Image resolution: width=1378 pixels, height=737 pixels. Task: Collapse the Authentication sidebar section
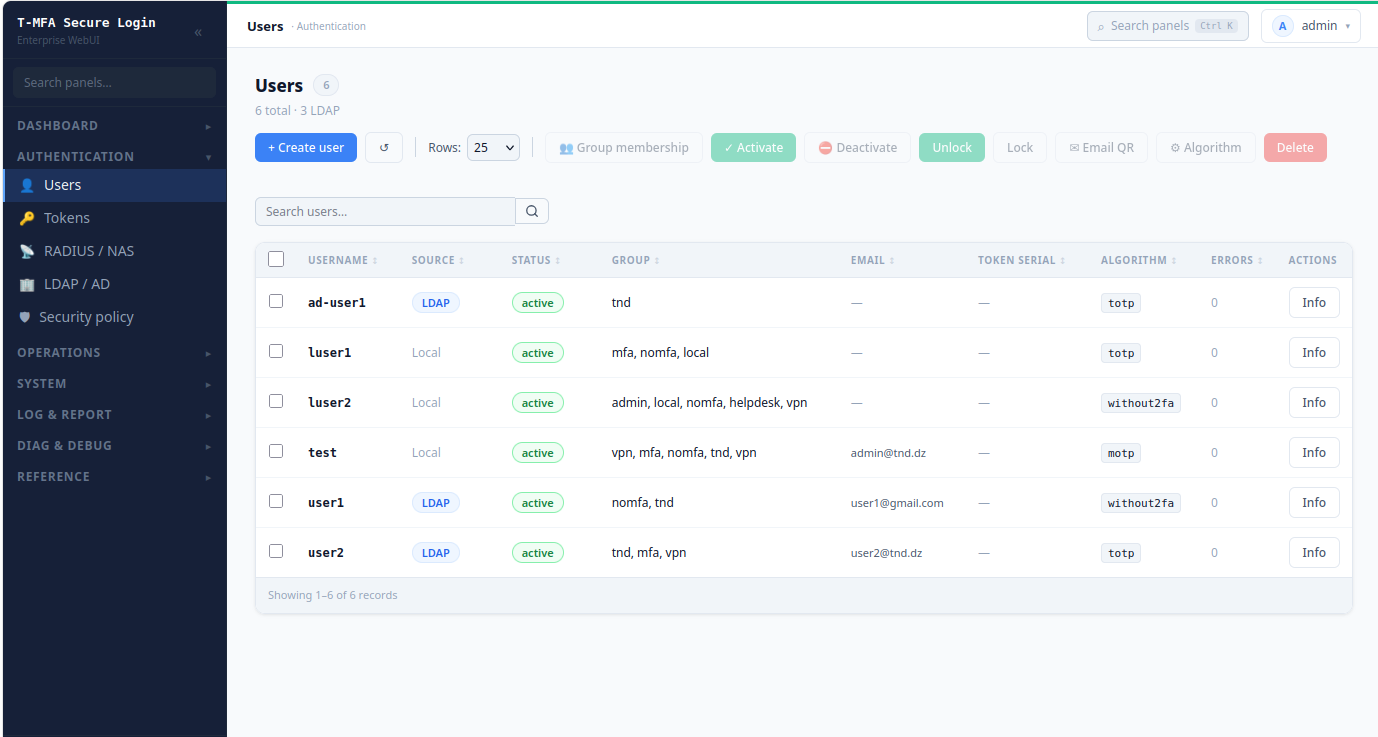(x=113, y=157)
